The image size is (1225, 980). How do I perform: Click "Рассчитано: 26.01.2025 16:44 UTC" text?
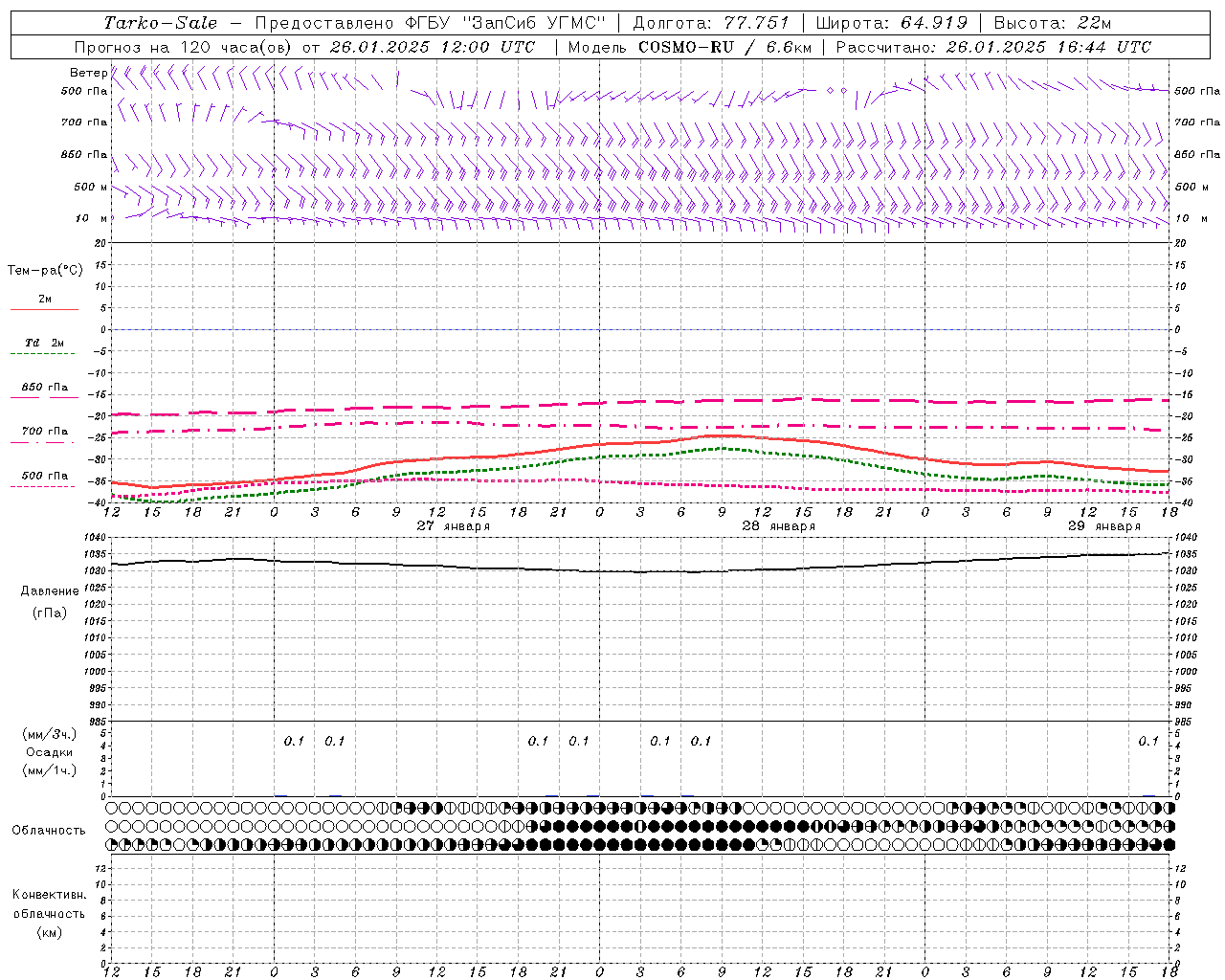(x=993, y=47)
